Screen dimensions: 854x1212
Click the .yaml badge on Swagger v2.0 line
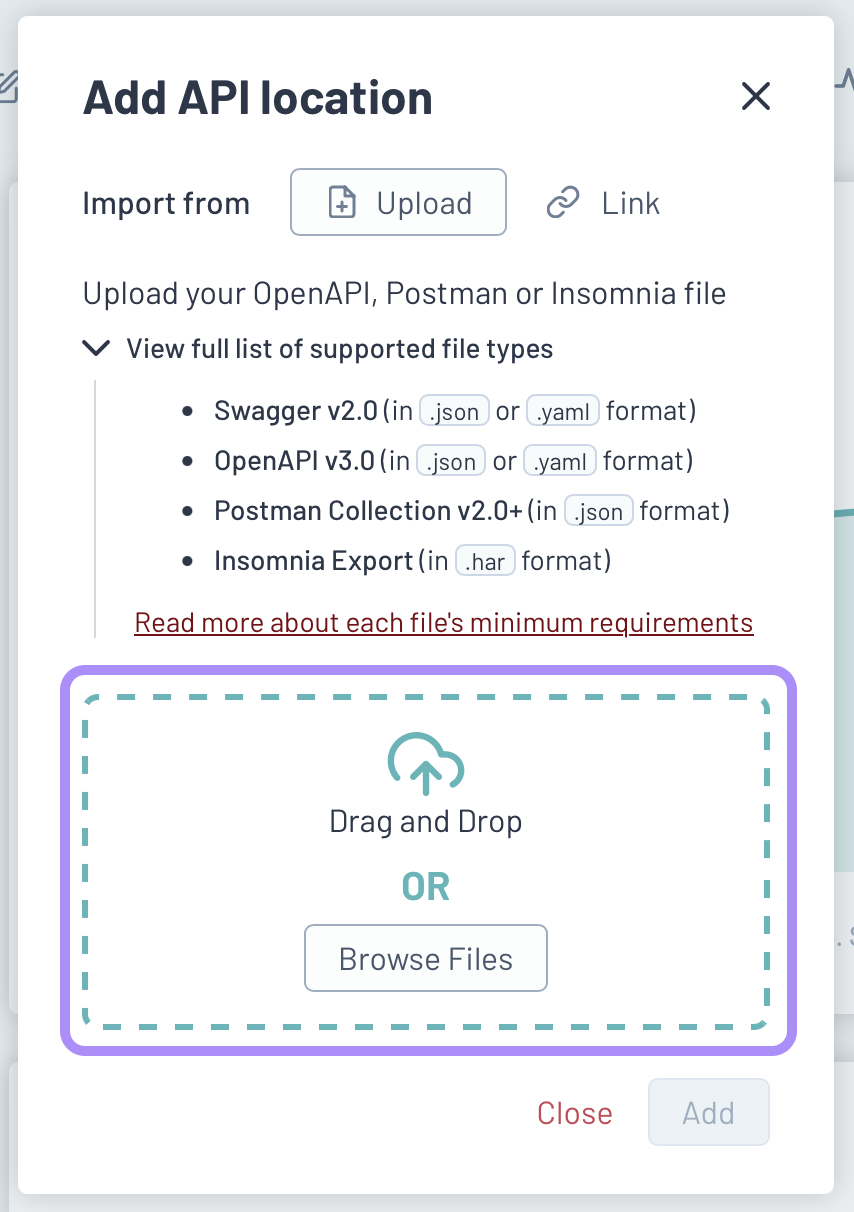(x=563, y=411)
